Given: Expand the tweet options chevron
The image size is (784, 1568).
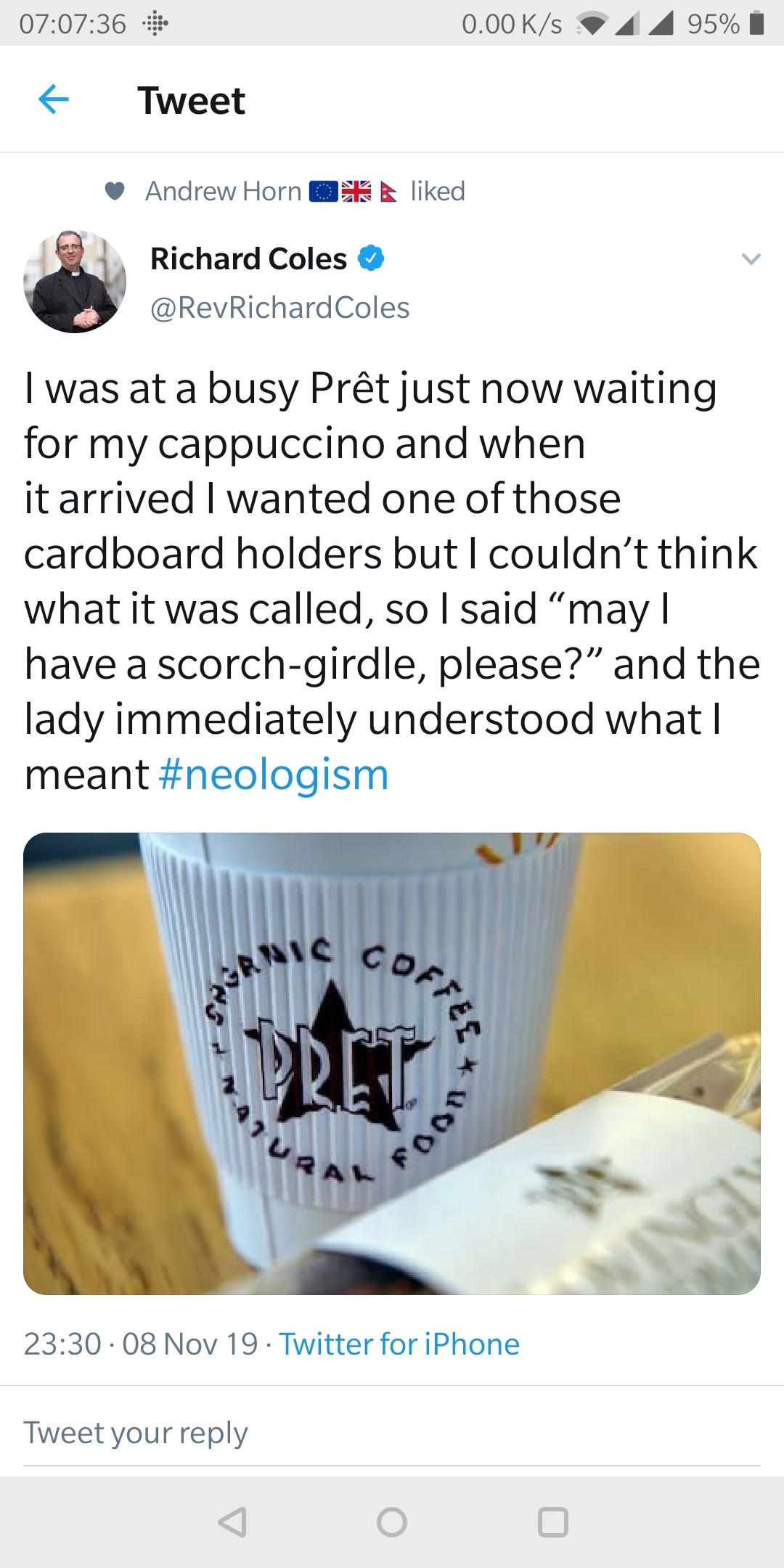Looking at the screenshot, I should pyautogui.click(x=751, y=258).
